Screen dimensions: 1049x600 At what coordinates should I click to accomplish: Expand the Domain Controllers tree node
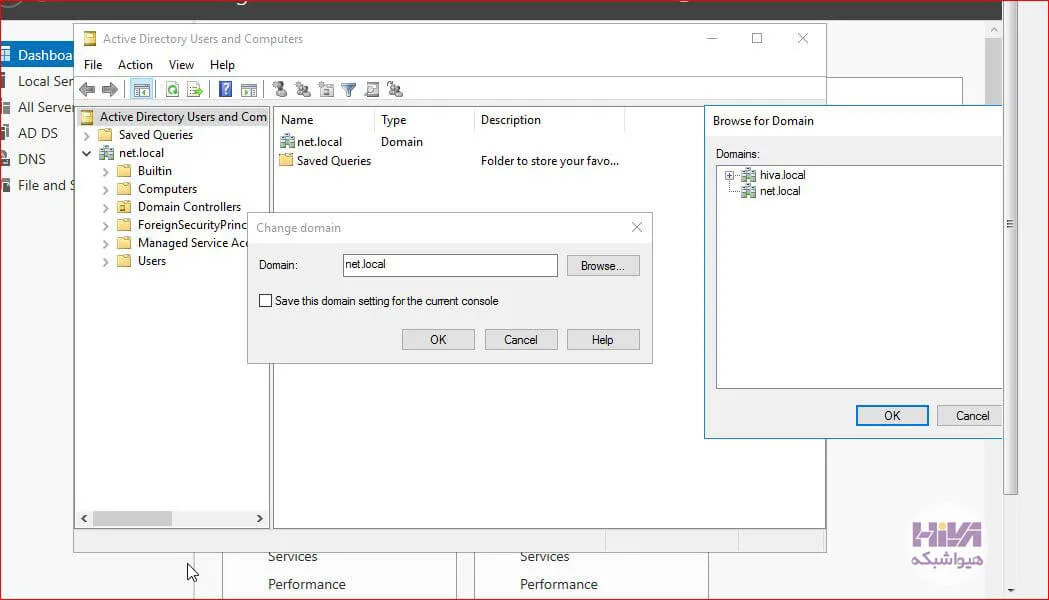[105, 207]
